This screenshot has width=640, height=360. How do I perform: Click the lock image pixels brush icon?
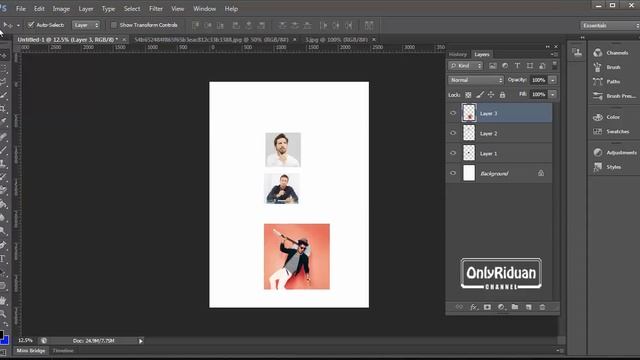coord(480,95)
